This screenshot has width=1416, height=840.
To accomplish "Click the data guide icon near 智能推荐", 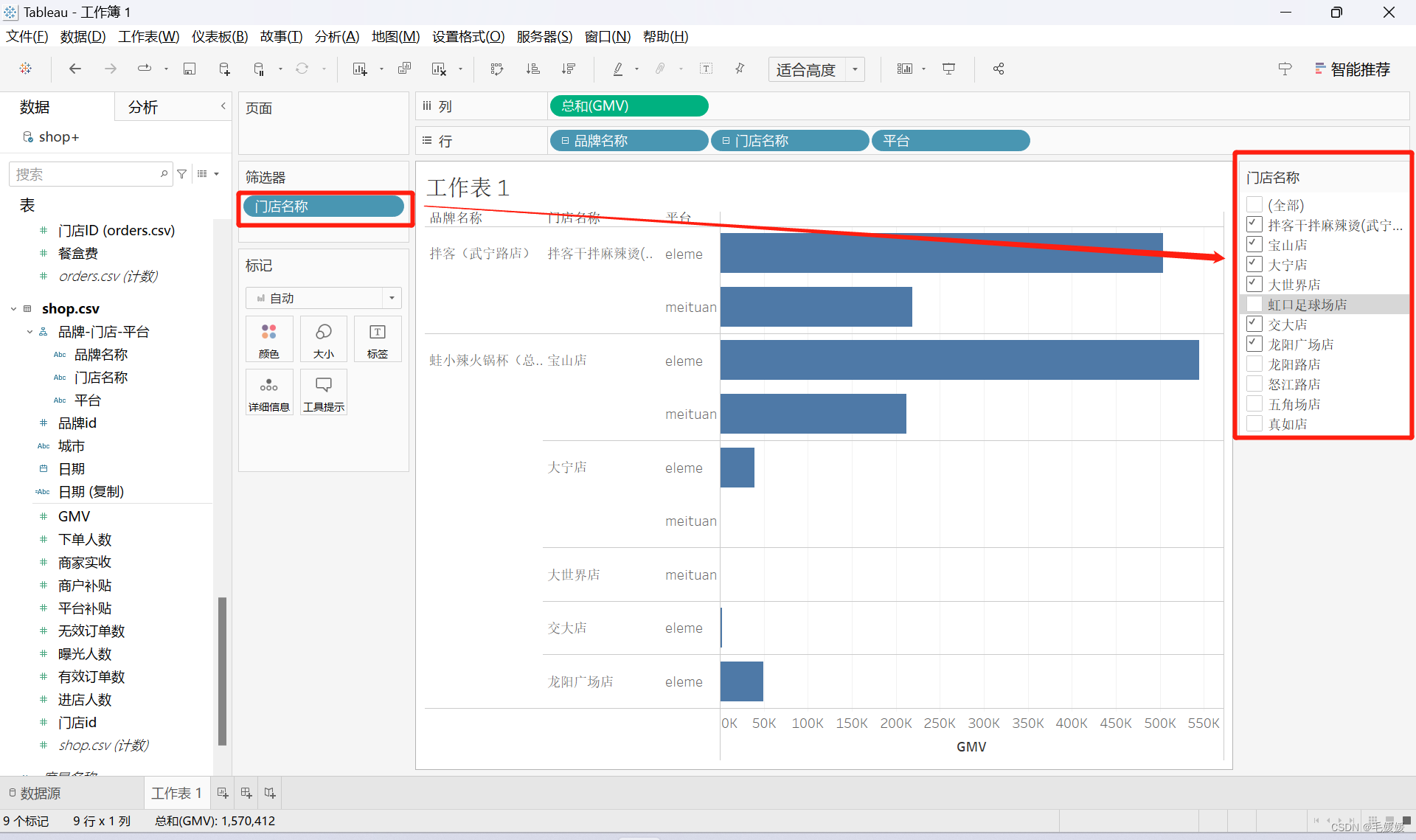I will pyautogui.click(x=1285, y=69).
